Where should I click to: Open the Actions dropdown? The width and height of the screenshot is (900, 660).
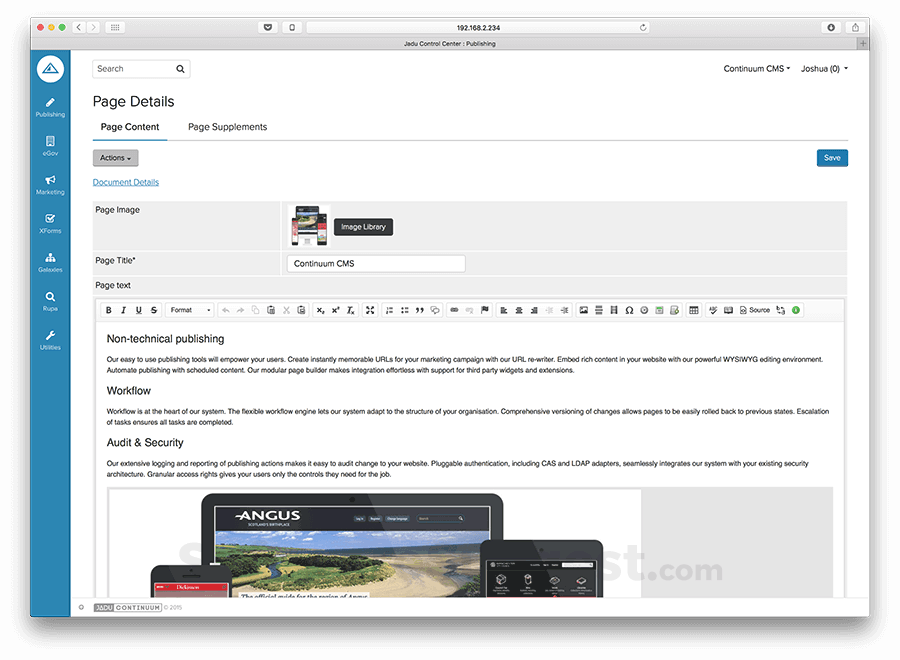point(115,157)
